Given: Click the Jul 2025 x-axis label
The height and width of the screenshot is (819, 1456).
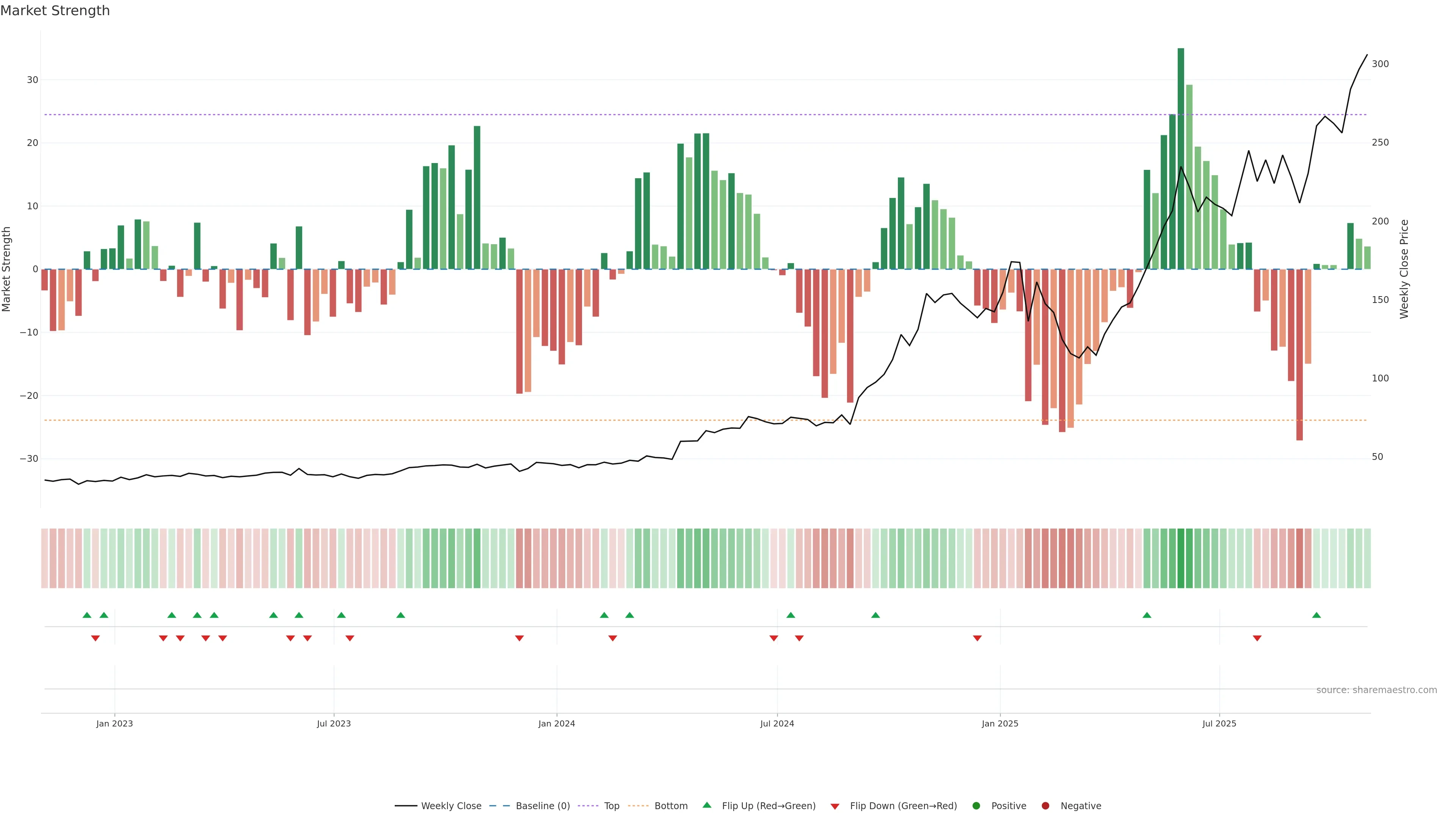Looking at the screenshot, I should tap(1219, 723).
